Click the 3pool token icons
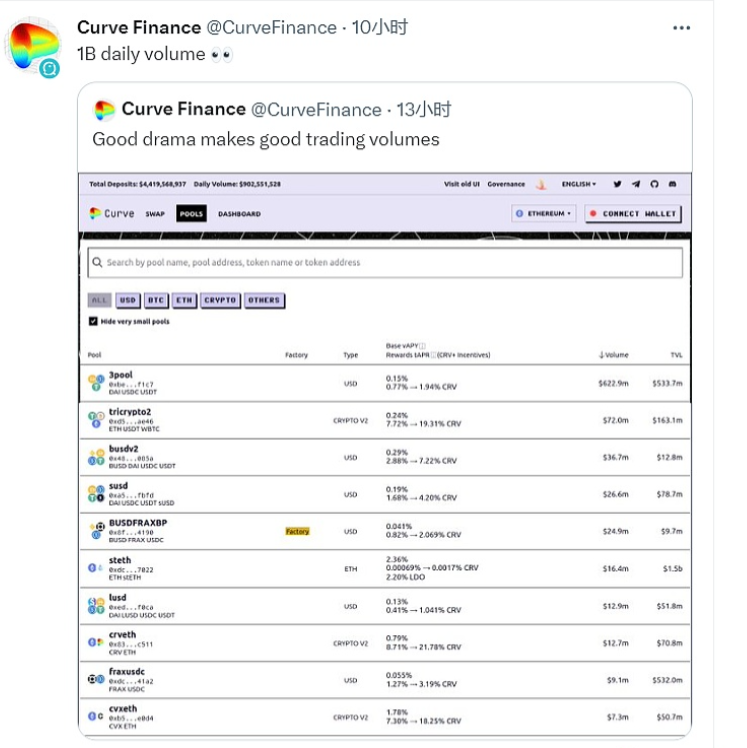747x748 pixels. [x=96, y=382]
